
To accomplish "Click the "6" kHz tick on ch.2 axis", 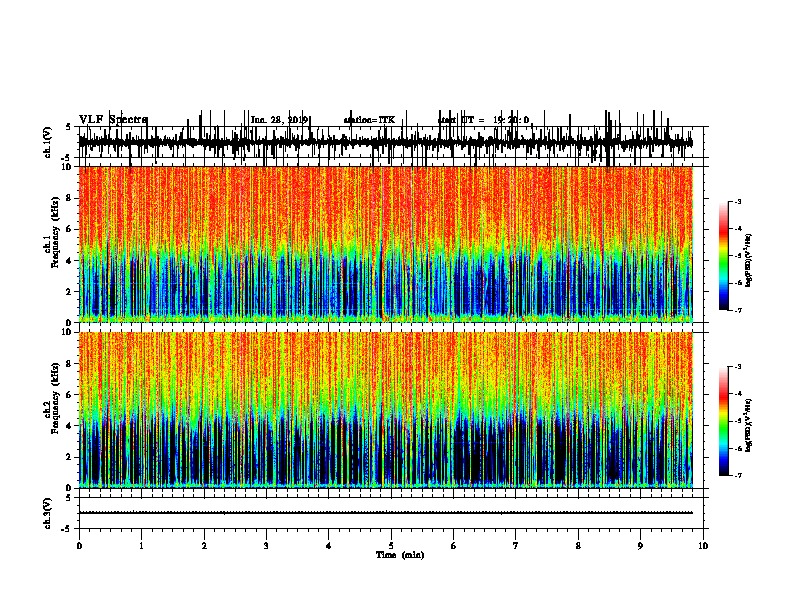I will 70,394.
